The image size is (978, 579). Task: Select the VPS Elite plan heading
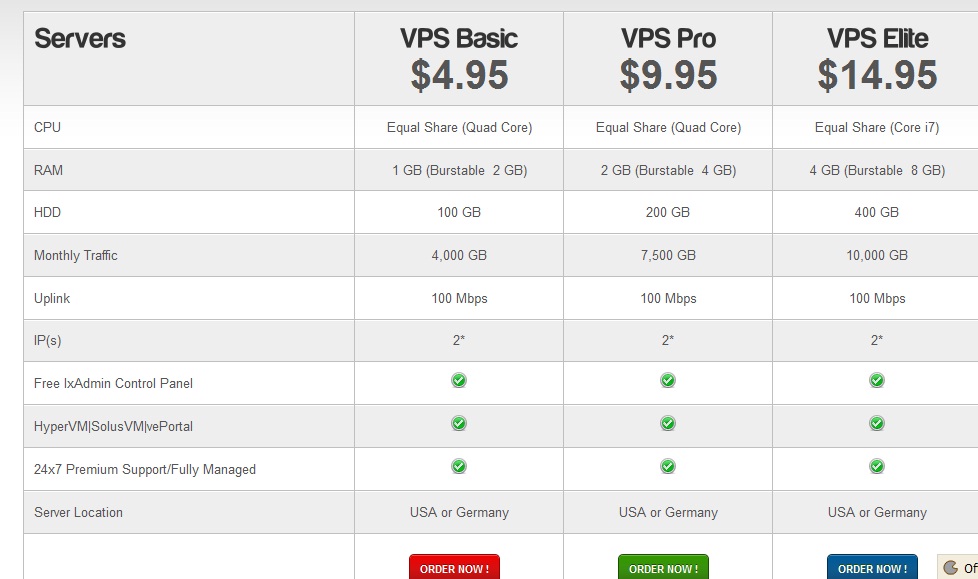[877, 39]
